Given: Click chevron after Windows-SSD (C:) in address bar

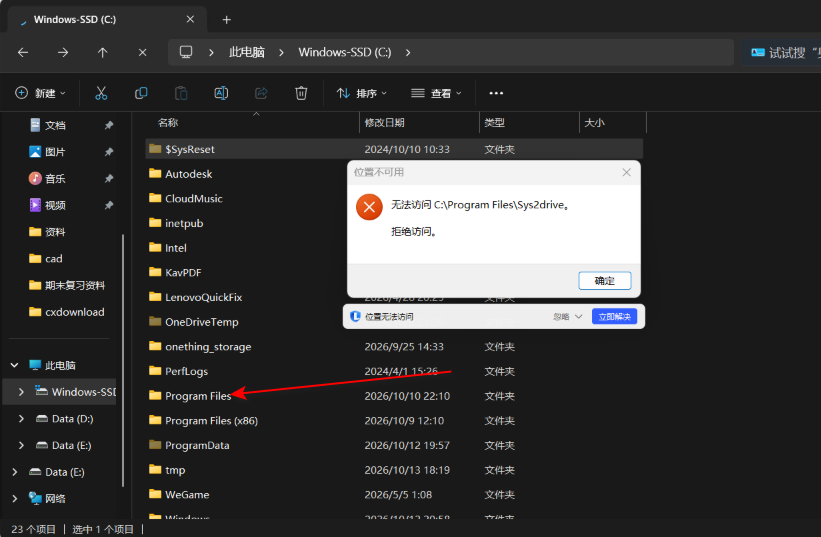Looking at the screenshot, I should [x=408, y=52].
